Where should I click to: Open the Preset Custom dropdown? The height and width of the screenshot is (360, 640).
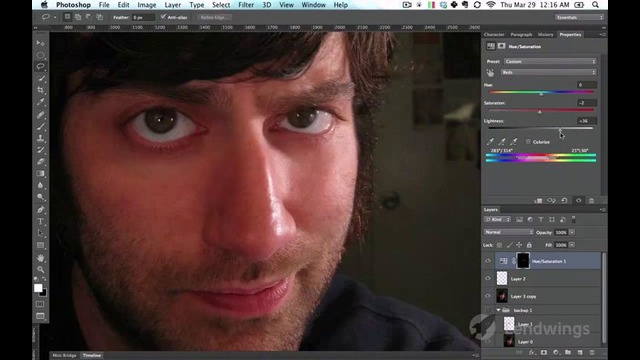pos(550,61)
